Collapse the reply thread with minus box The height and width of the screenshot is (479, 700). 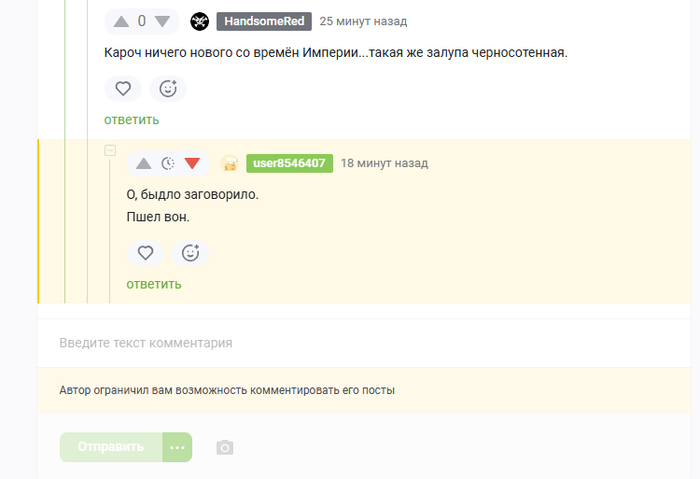coord(110,150)
